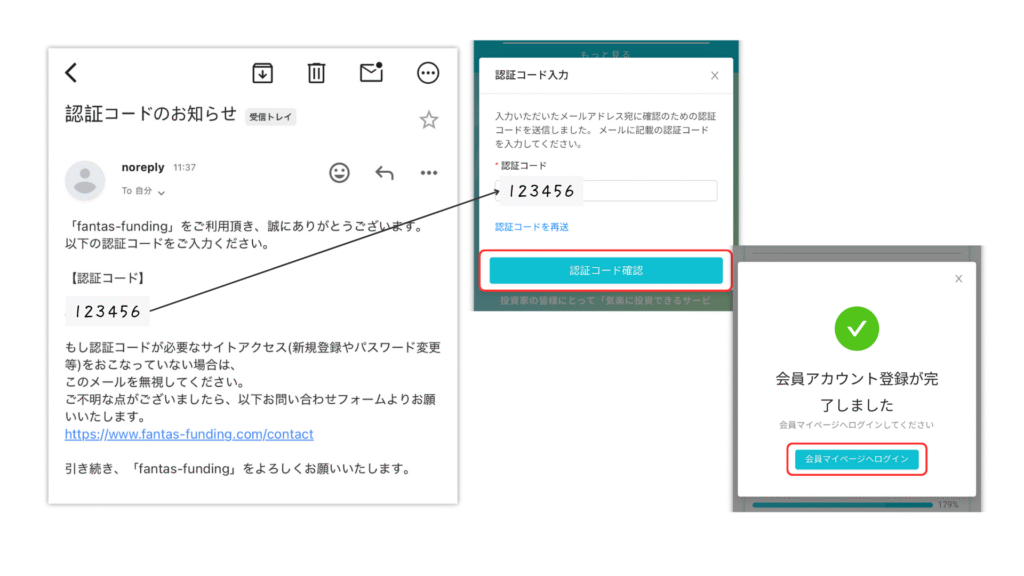The width and height of the screenshot is (1024, 576).
Task: Archive the email with the archive icon
Action: pyautogui.click(x=262, y=72)
